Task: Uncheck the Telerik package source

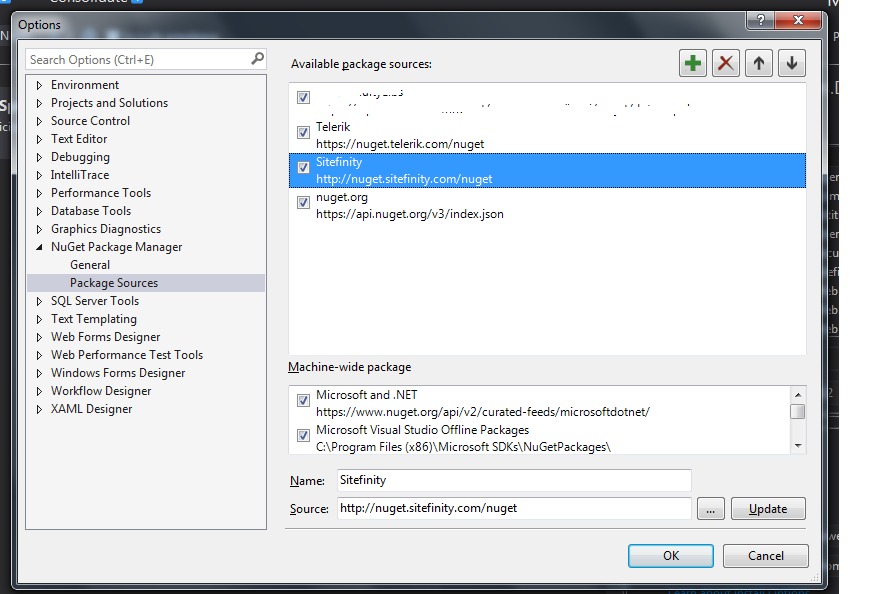Action: tap(303, 132)
